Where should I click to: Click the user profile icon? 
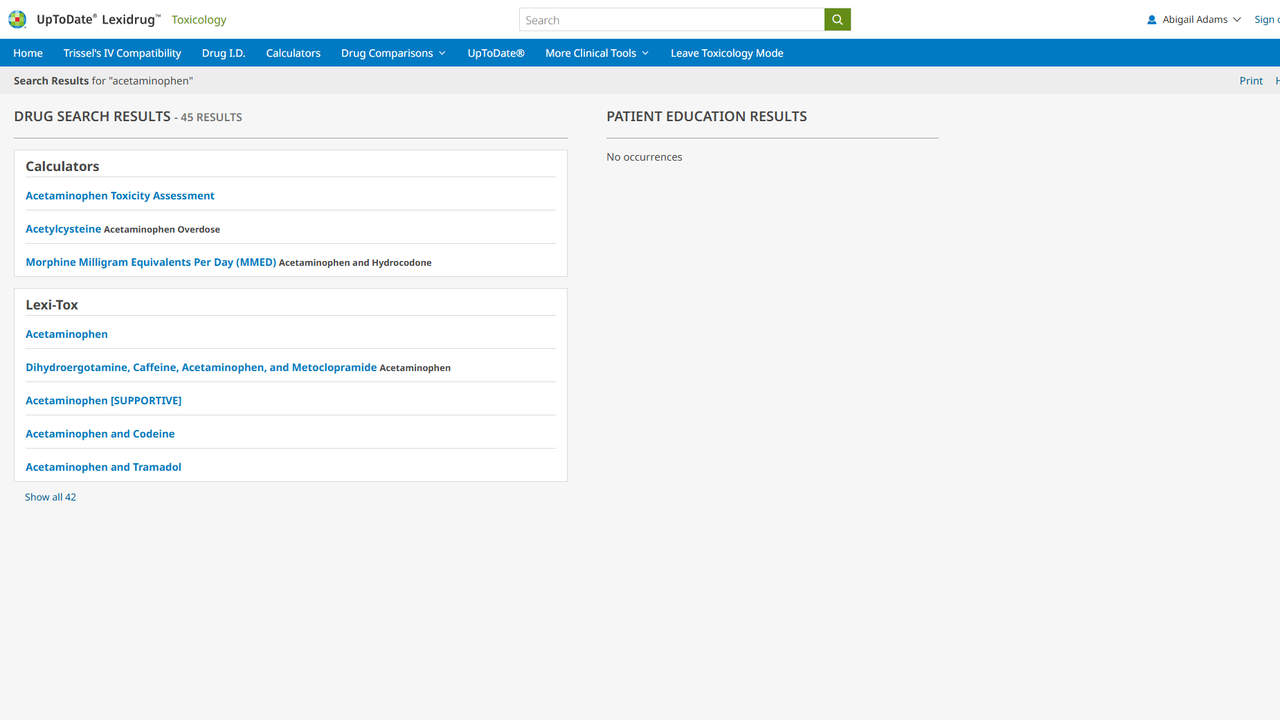tap(1152, 20)
